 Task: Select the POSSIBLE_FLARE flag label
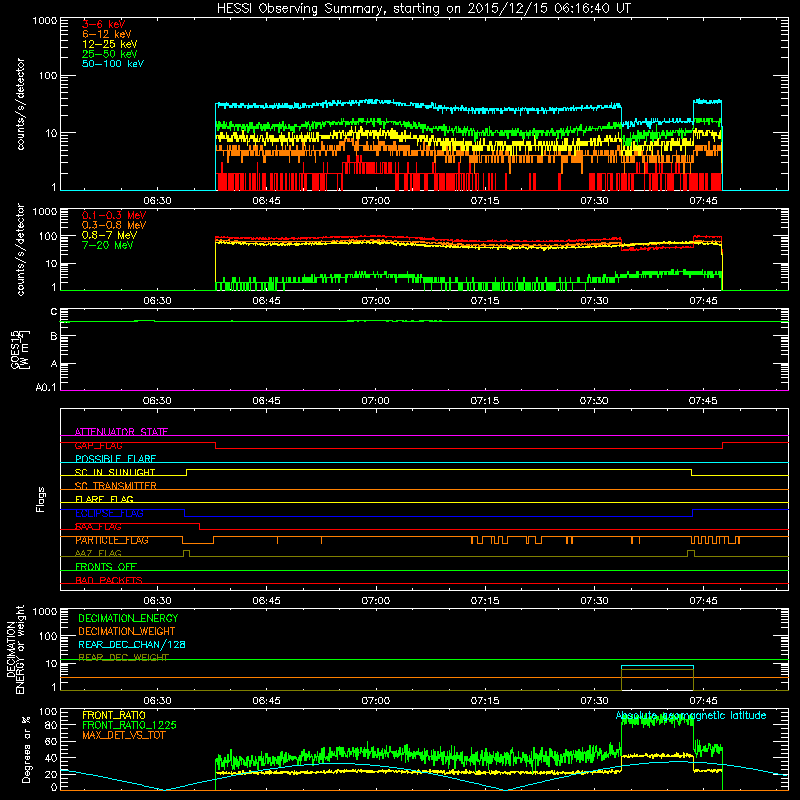(x=115, y=459)
